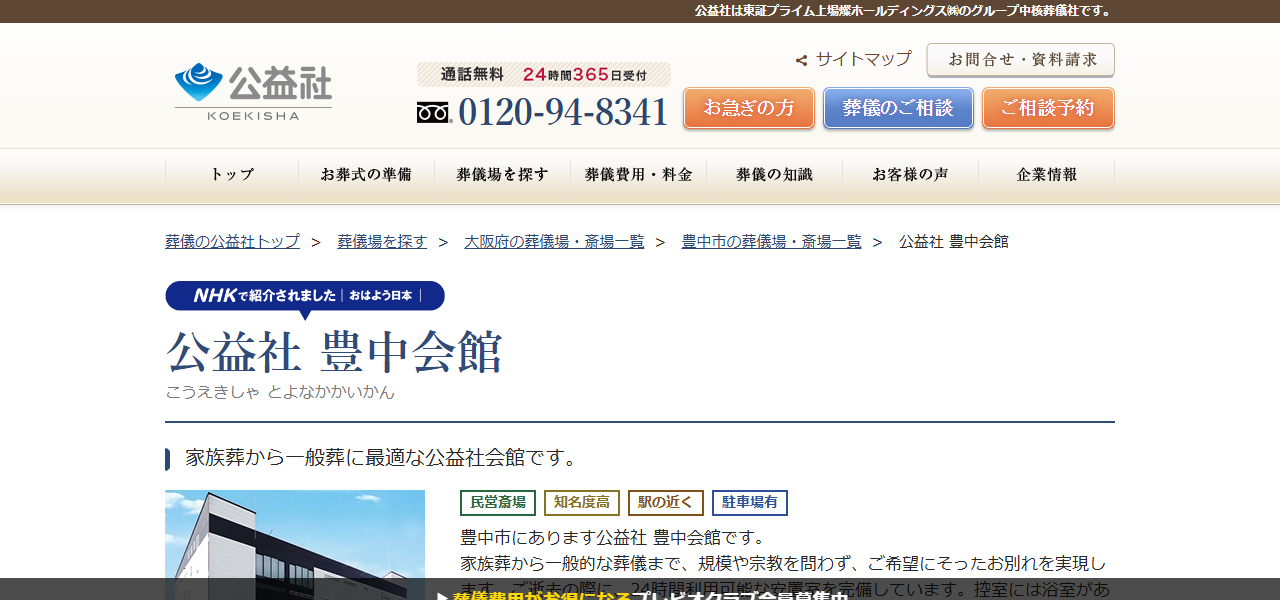This screenshot has height=600, width=1280.
Task: Click the free-dial phone icon
Action: click(435, 112)
